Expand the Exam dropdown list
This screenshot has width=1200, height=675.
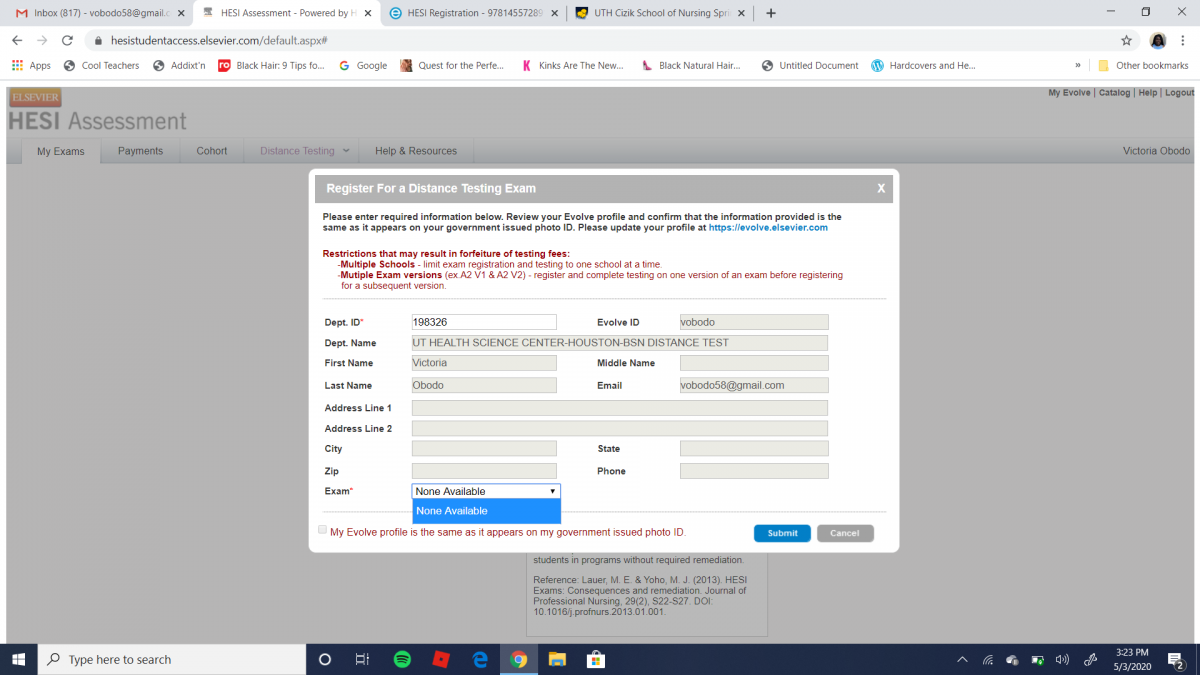pos(486,491)
